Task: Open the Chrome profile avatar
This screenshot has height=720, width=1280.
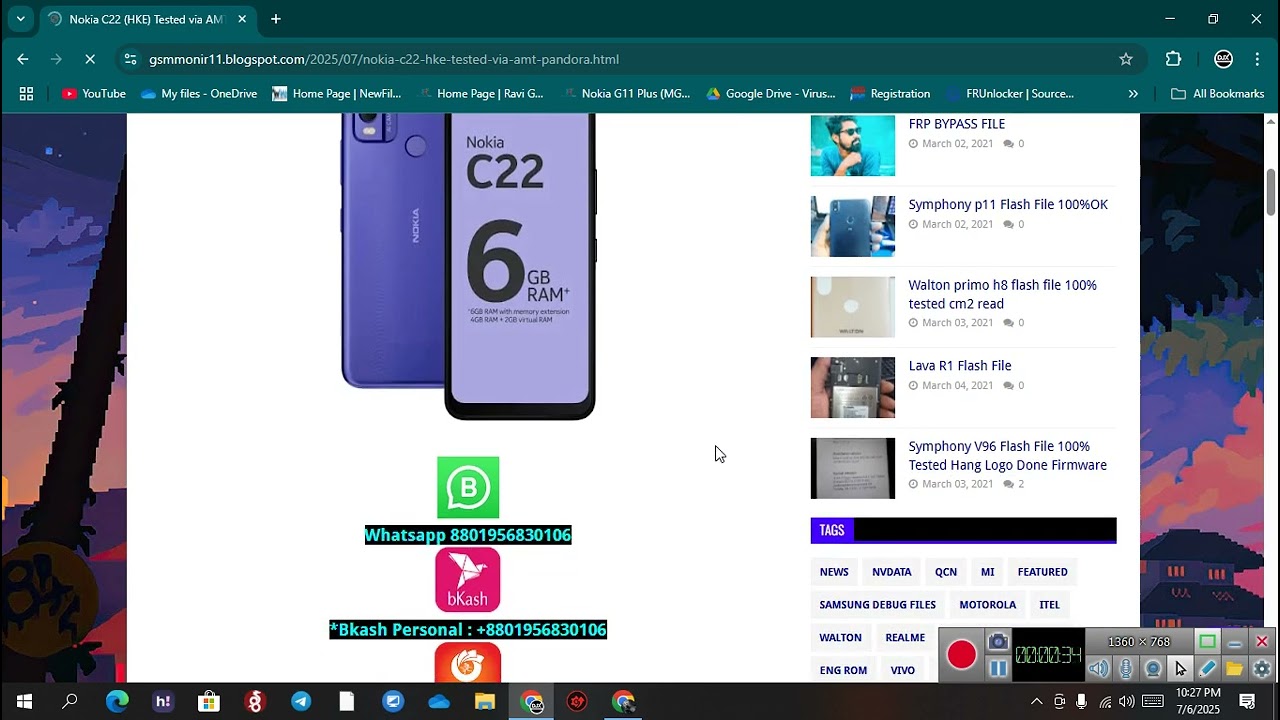Action: (x=1223, y=59)
